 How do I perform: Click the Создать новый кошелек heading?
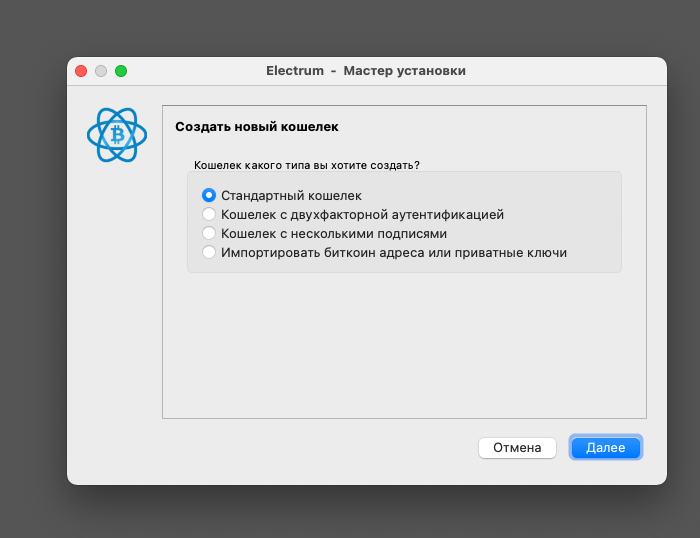(x=257, y=127)
